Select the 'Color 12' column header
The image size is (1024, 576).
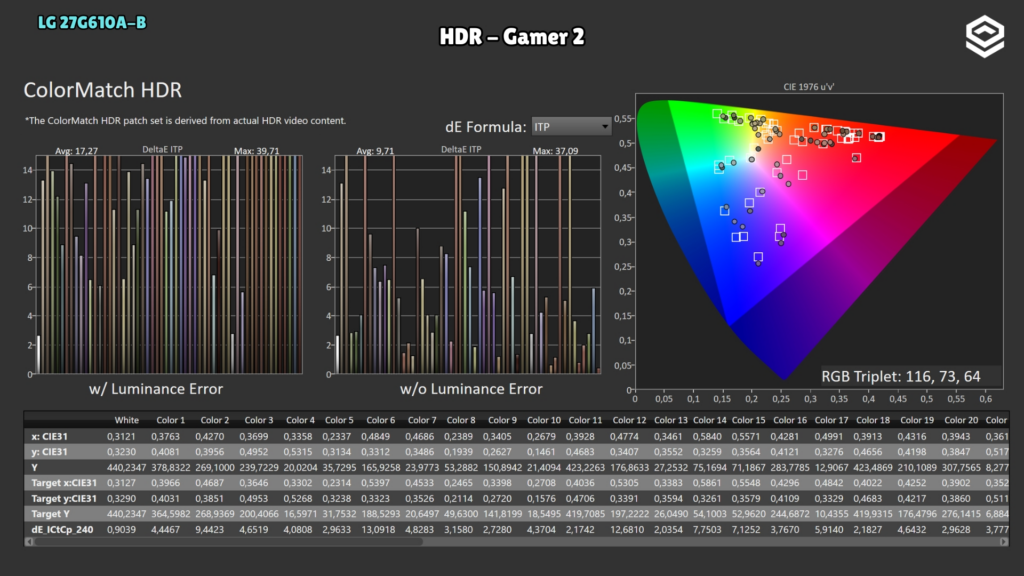click(x=630, y=420)
